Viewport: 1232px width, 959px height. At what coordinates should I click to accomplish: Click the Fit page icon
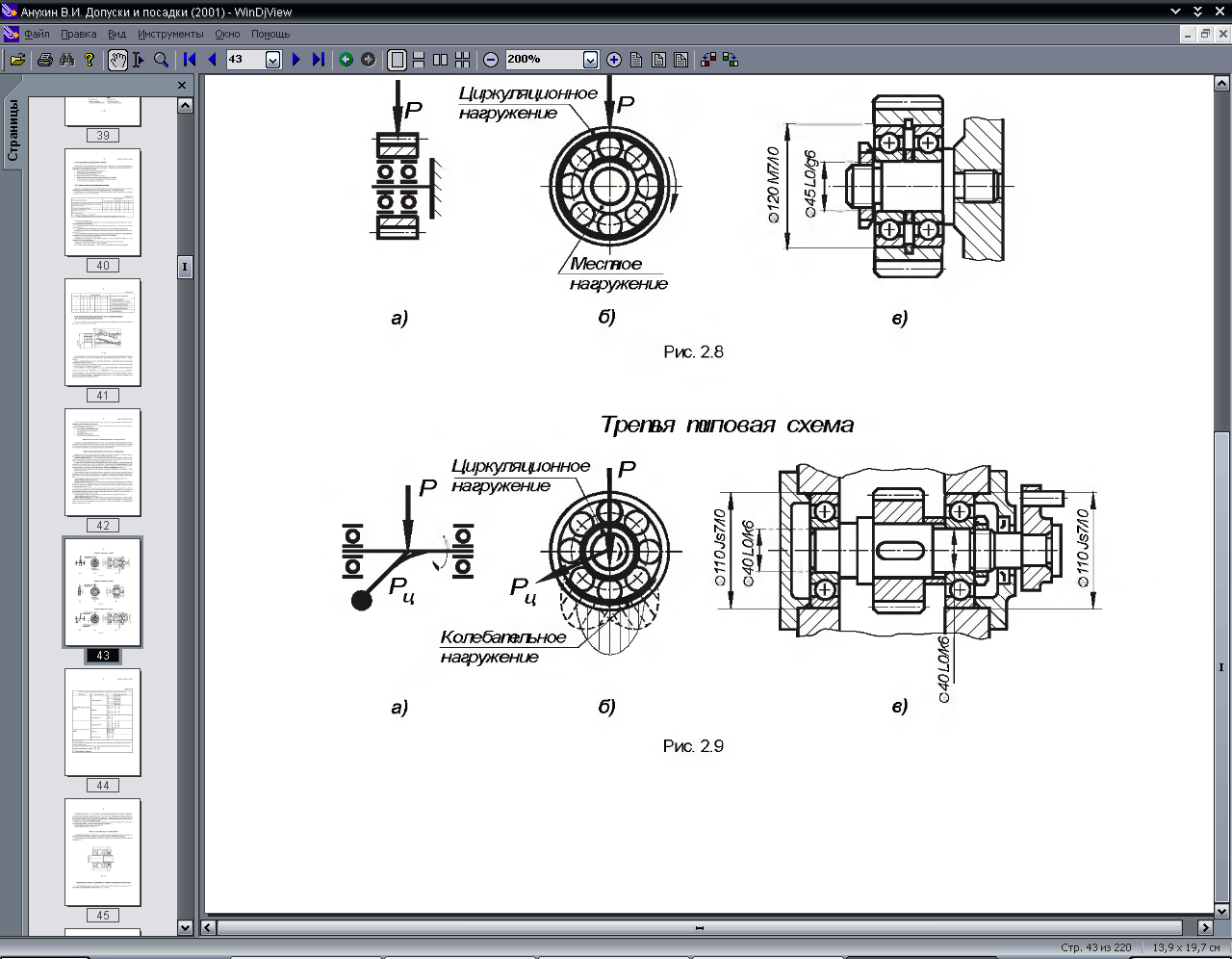tap(658, 60)
